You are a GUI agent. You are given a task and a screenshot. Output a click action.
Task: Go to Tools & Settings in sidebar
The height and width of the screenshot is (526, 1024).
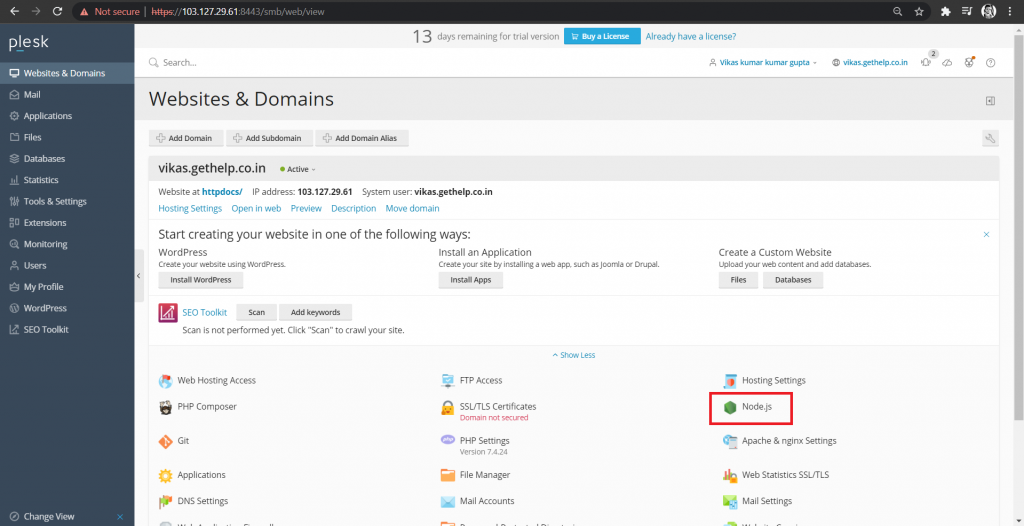(55, 201)
